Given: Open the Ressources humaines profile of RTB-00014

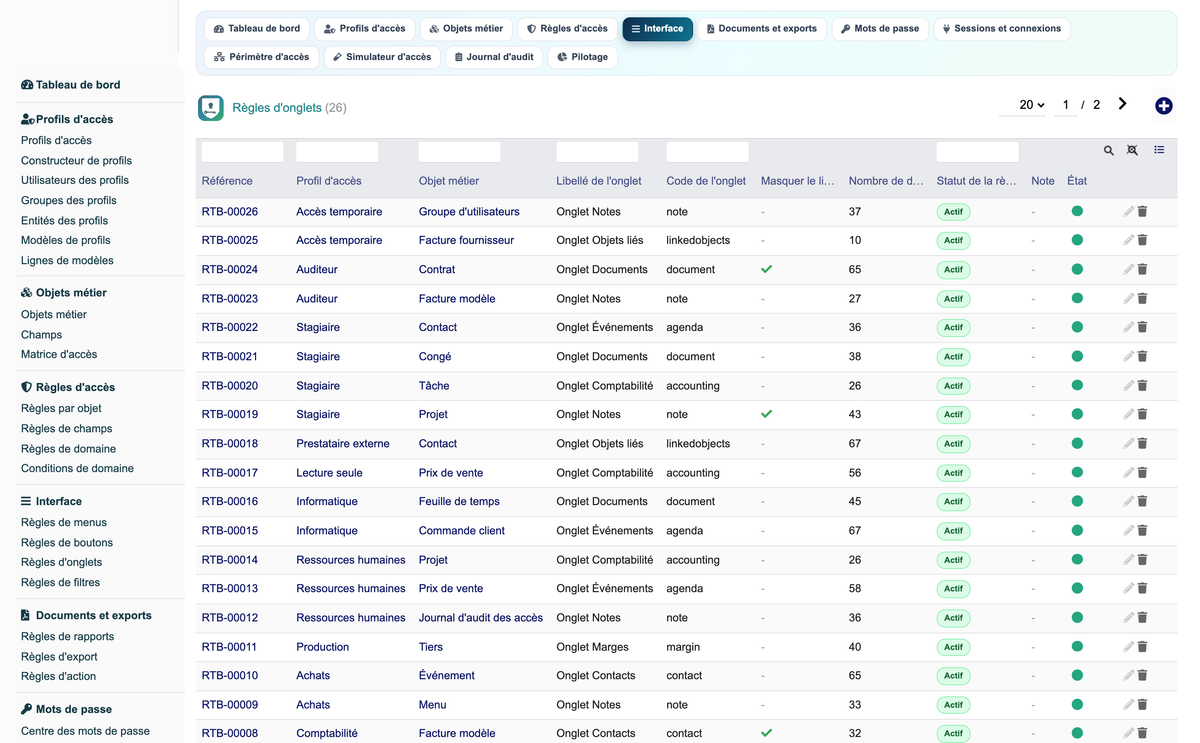Looking at the screenshot, I should click(351, 559).
